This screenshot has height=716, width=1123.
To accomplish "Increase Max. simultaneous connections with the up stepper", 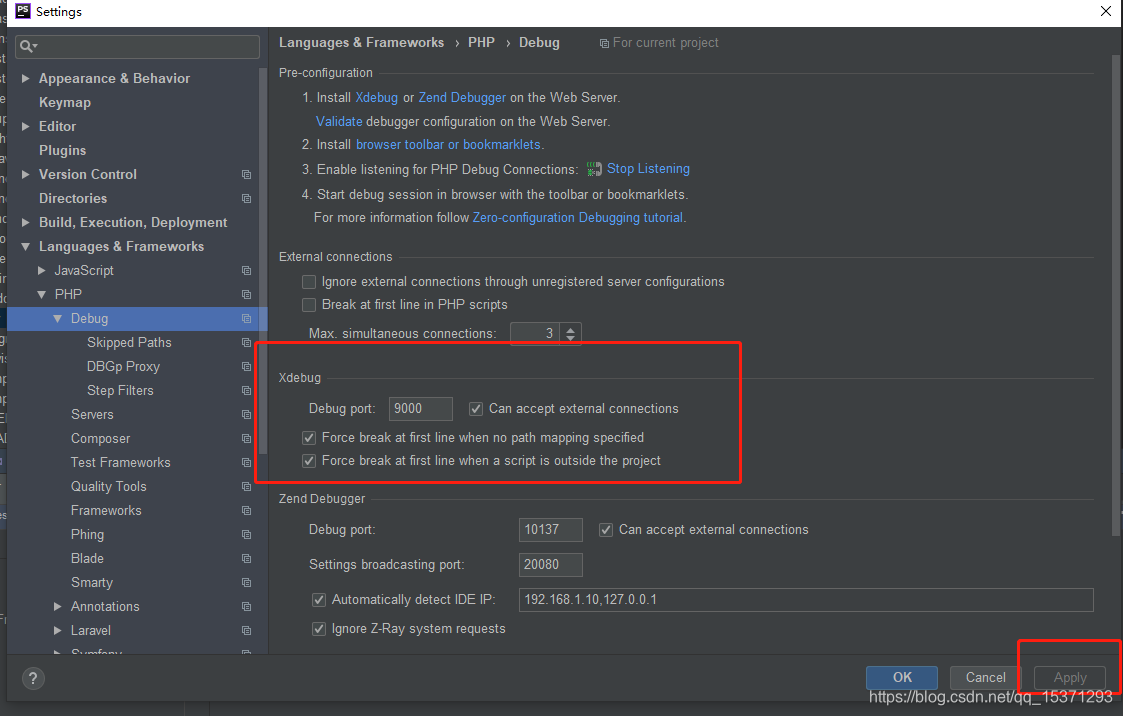I will click(x=570, y=328).
